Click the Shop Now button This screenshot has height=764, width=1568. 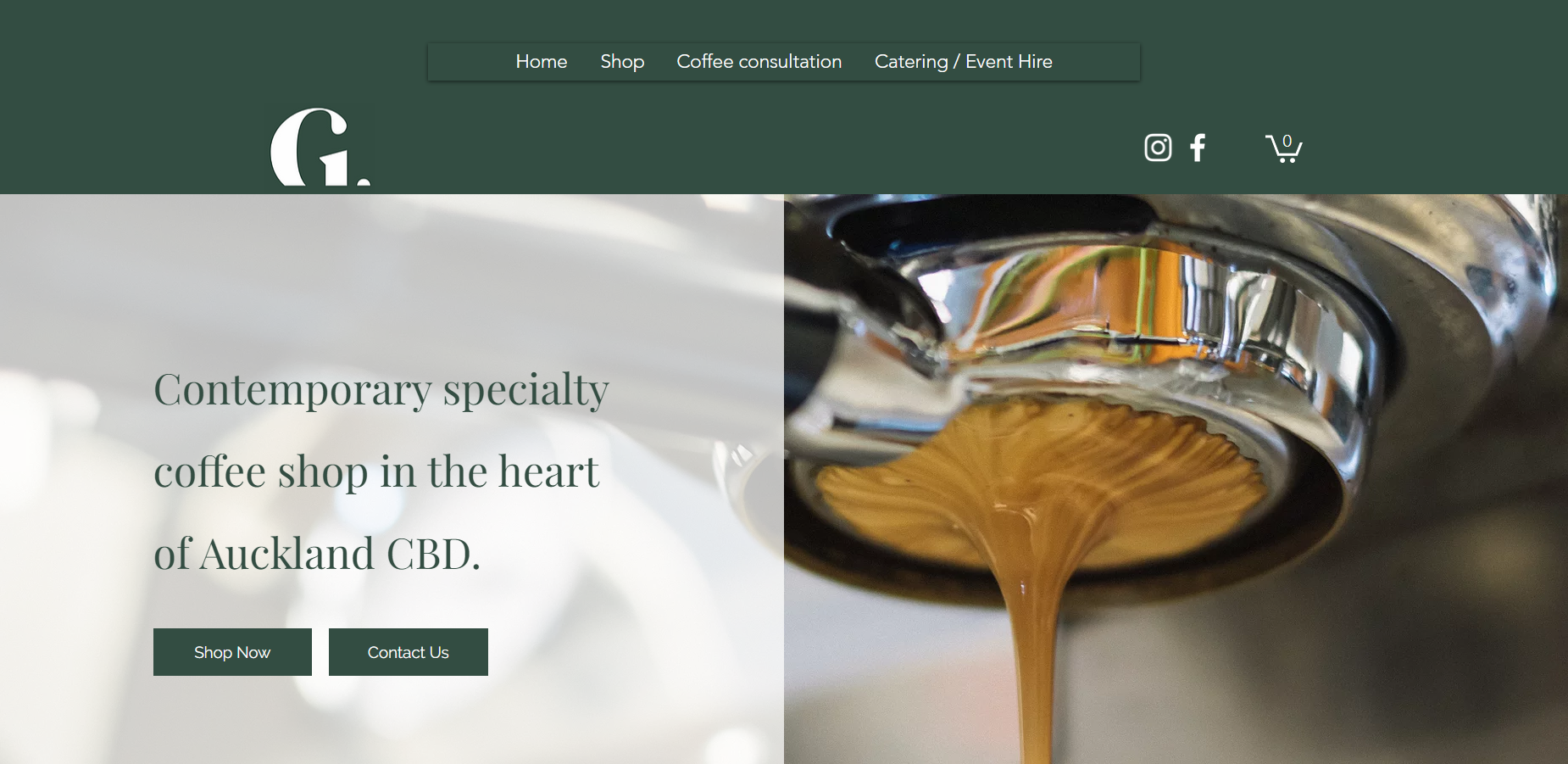point(232,652)
